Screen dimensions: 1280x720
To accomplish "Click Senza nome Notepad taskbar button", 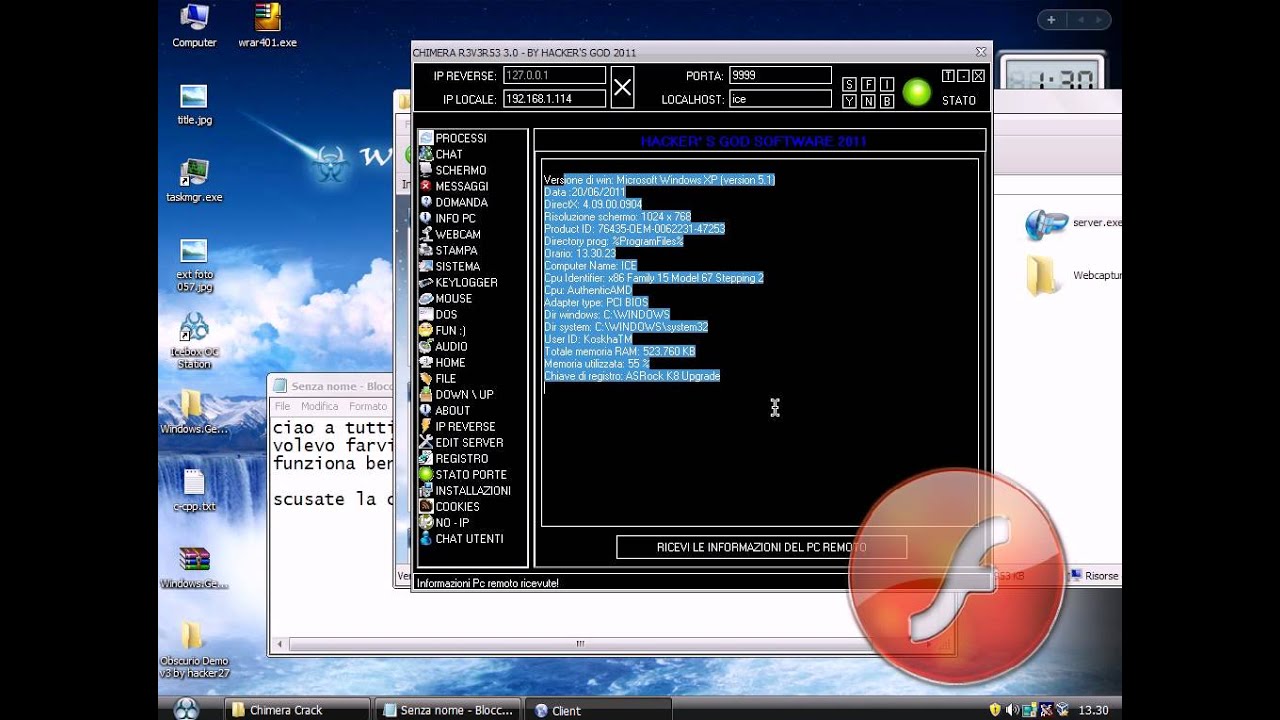I will (x=448, y=710).
